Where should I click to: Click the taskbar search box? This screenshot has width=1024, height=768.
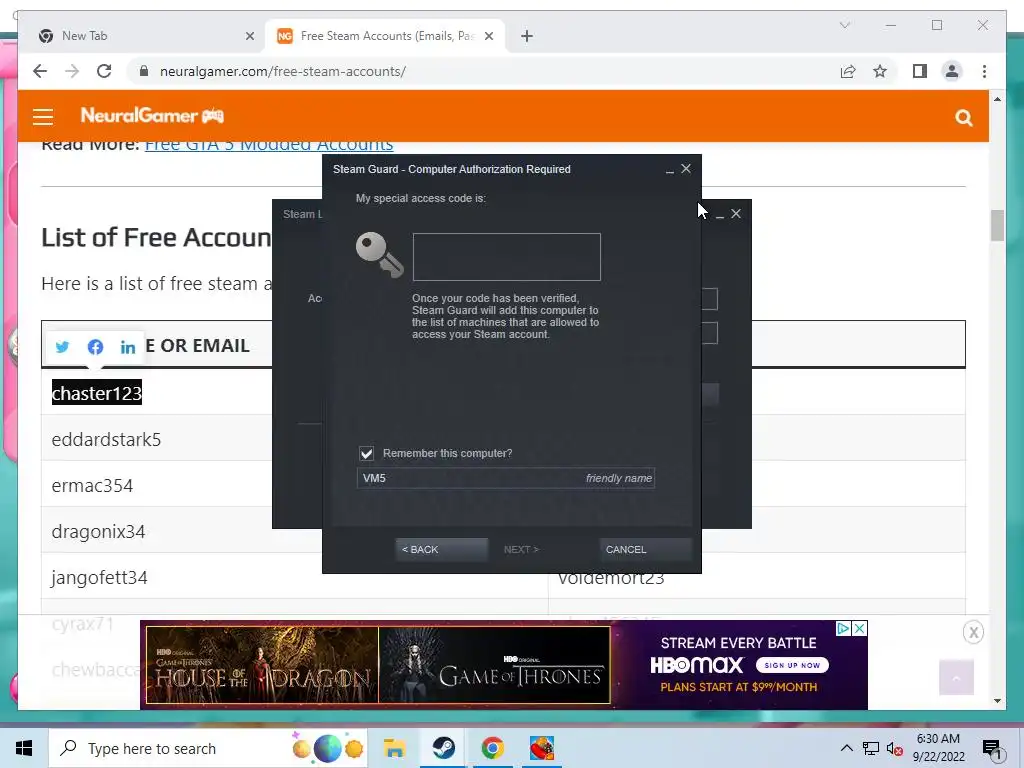(210, 748)
